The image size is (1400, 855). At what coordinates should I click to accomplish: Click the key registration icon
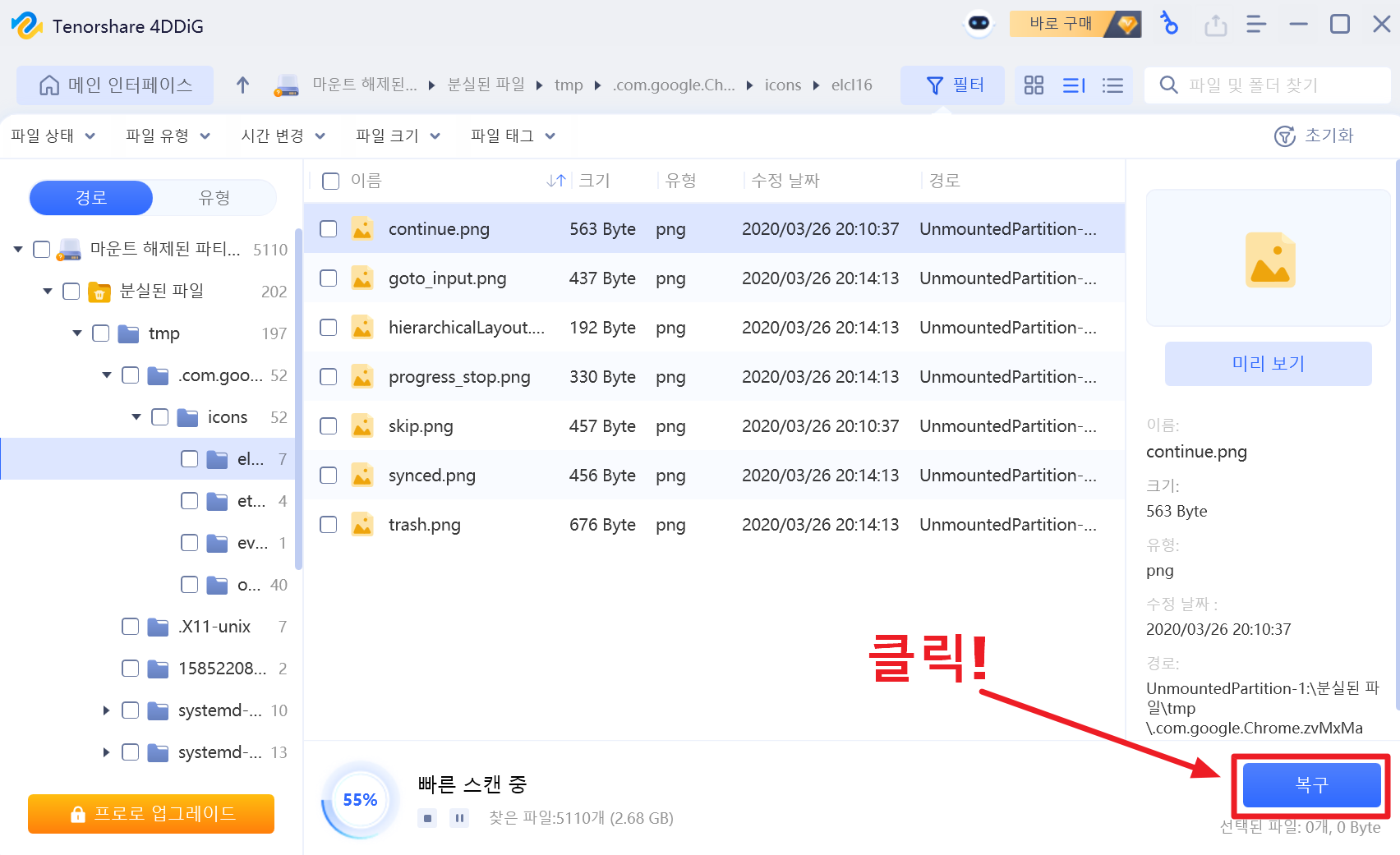[1169, 24]
